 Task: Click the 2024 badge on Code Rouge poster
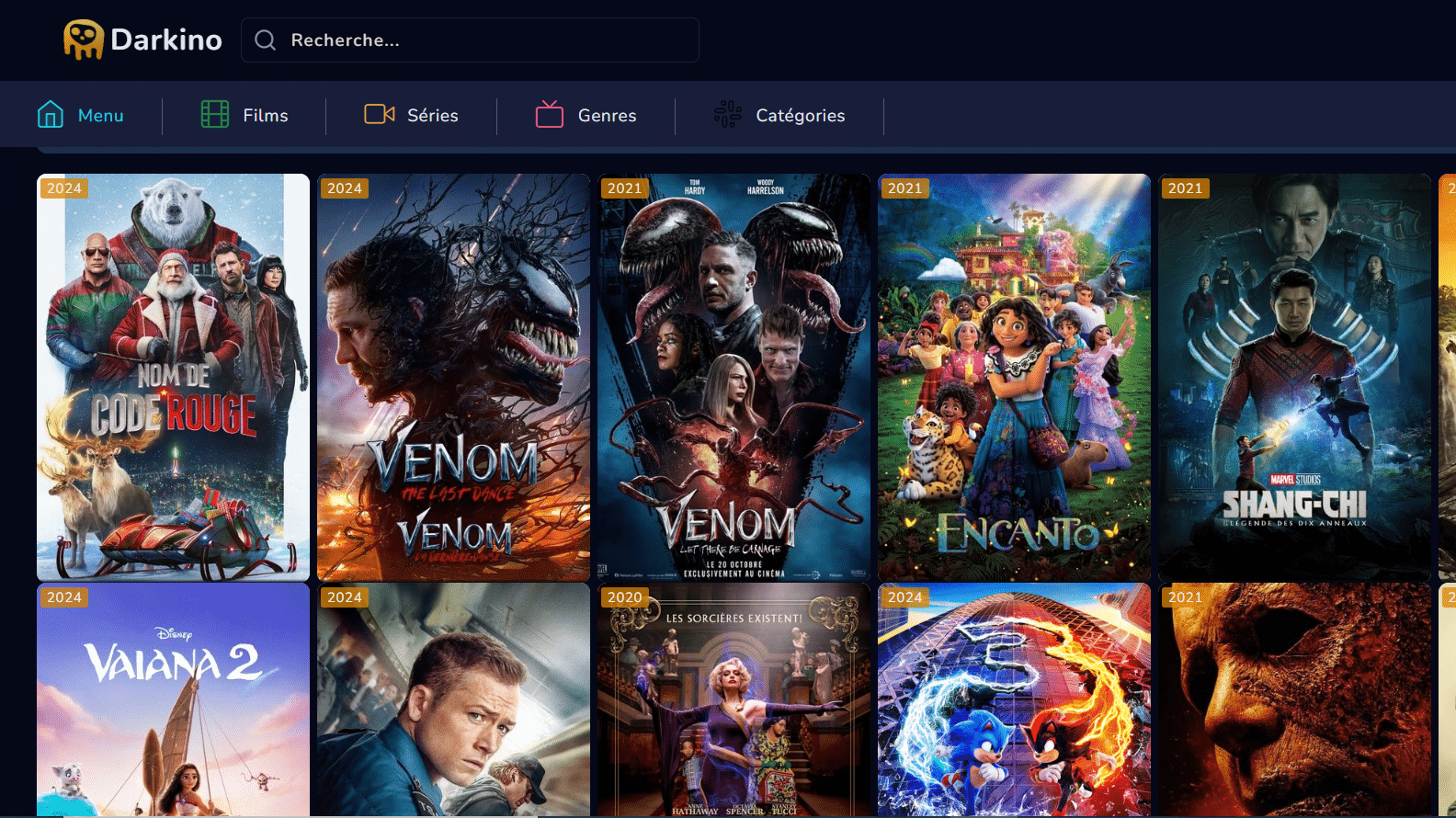(x=64, y=188)
